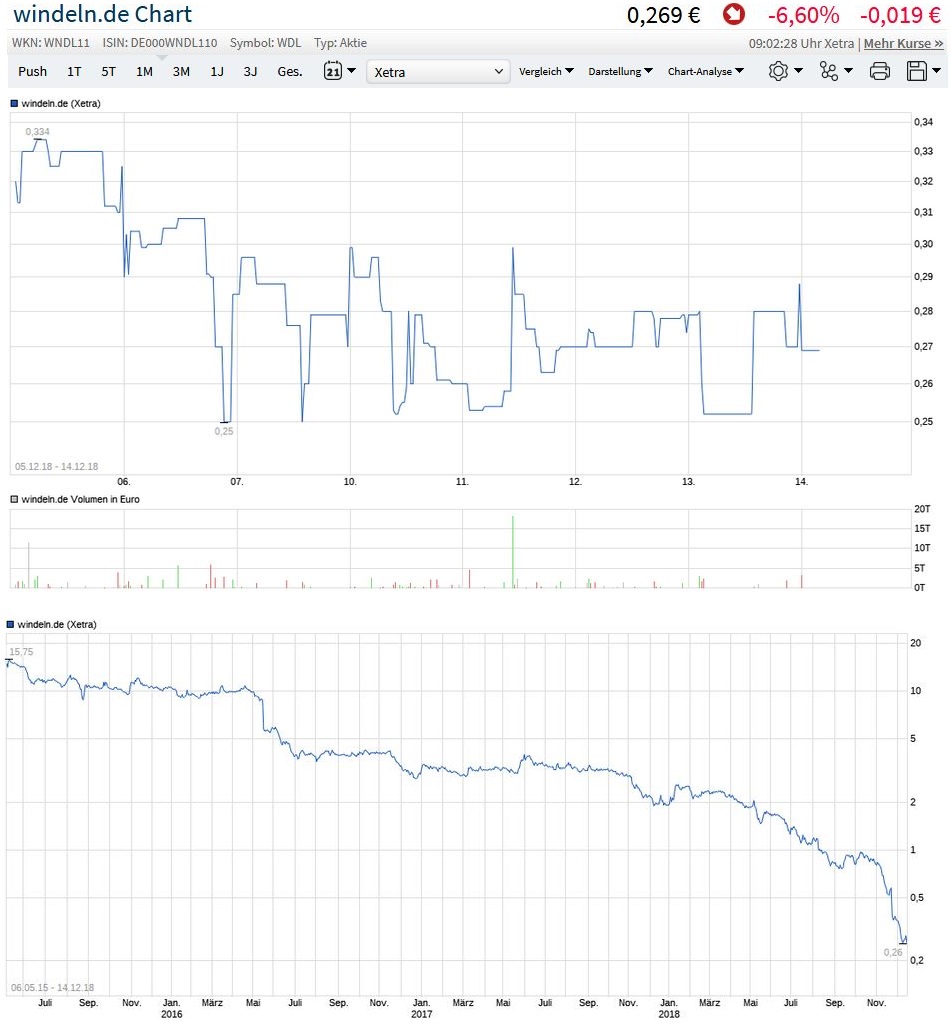The width and height of the screenshot is (950, 1028).
Task: Select the 1J one-year range button
Action: tap(217, 71)
